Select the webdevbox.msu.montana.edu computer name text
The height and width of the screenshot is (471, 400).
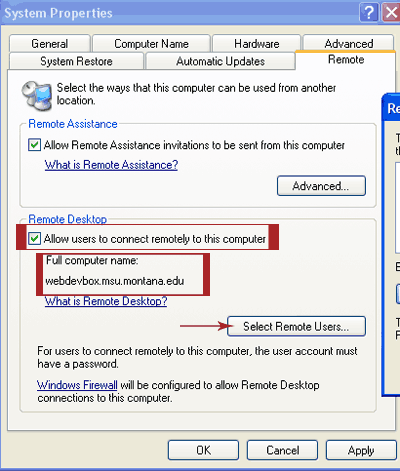tap(115, 281)
